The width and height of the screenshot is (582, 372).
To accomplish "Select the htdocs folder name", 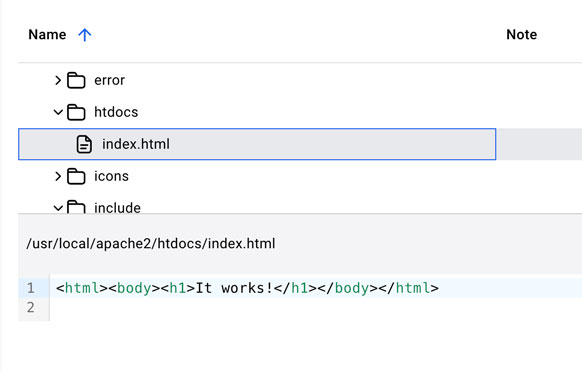I will [x=116, y=112].
